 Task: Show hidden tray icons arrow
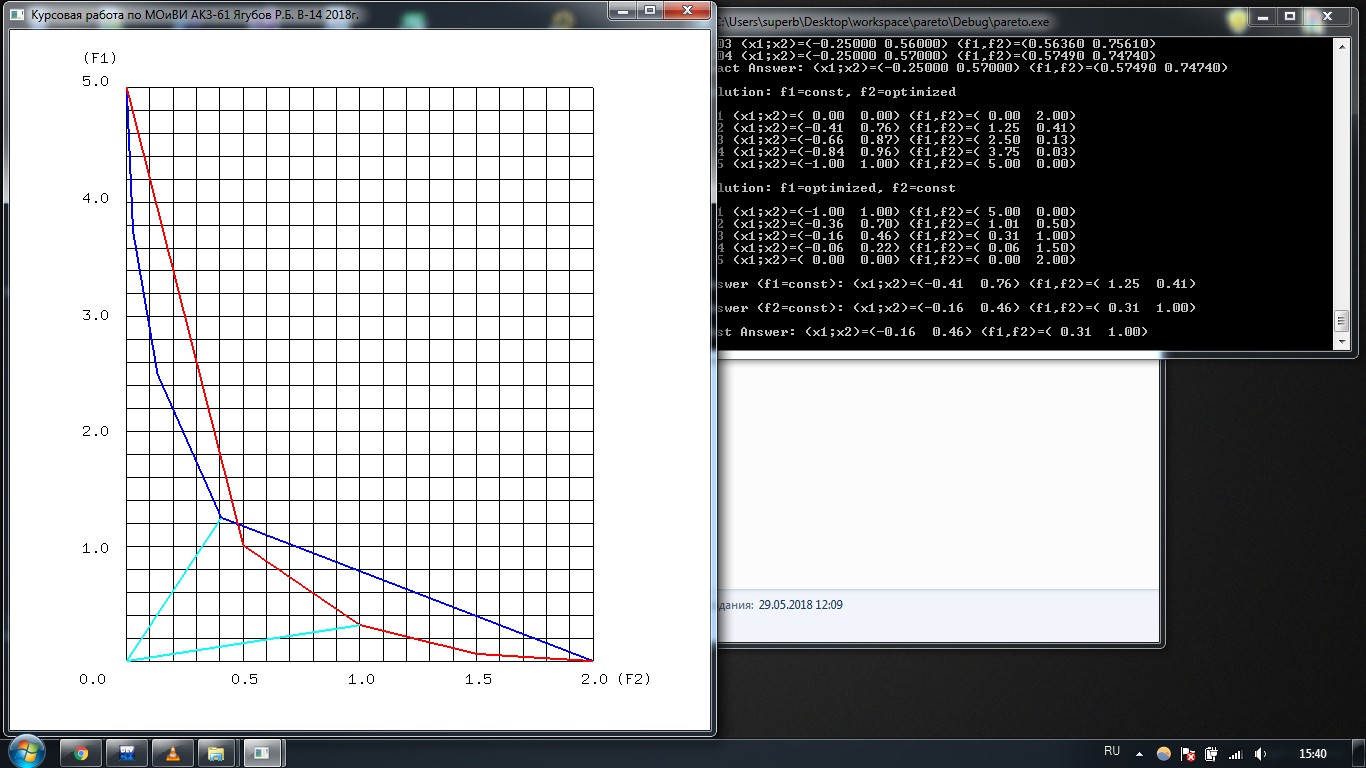pos(1140,754)
